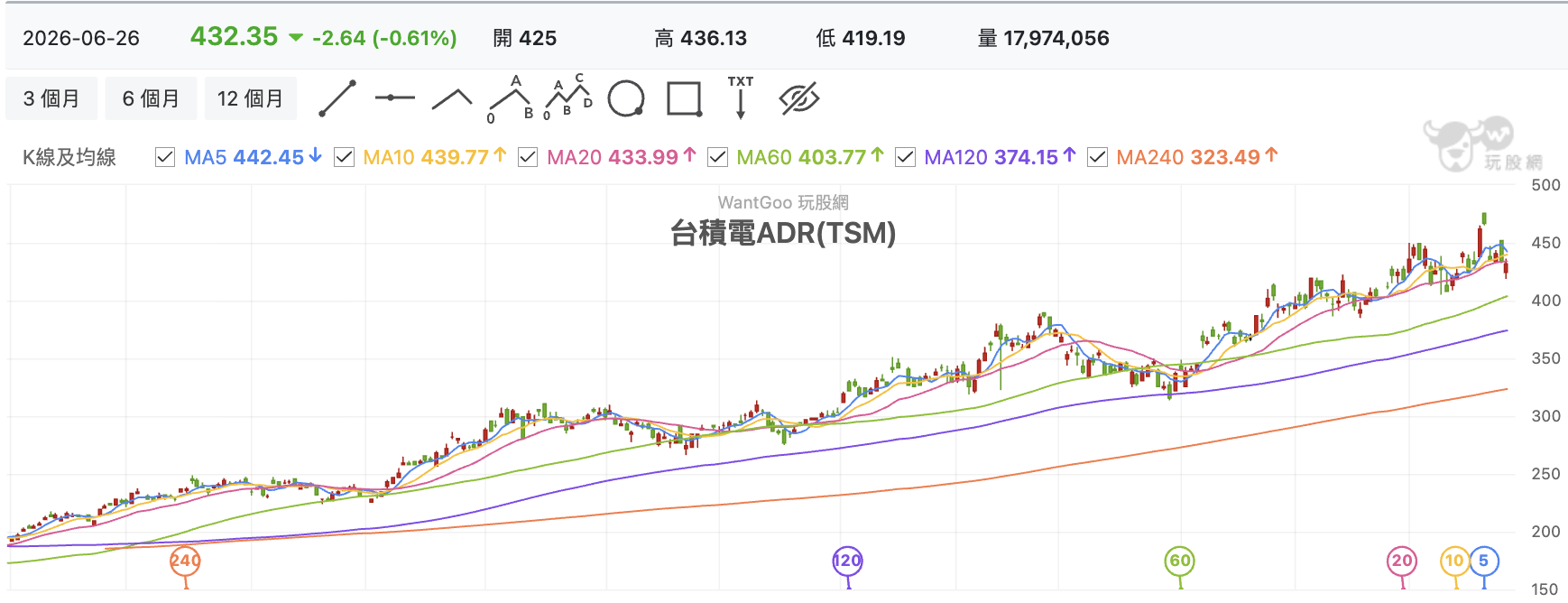Click the K線及均線 label
Image resolution: width=1568 pixels, height=603 pixels.
coord(69,157)
